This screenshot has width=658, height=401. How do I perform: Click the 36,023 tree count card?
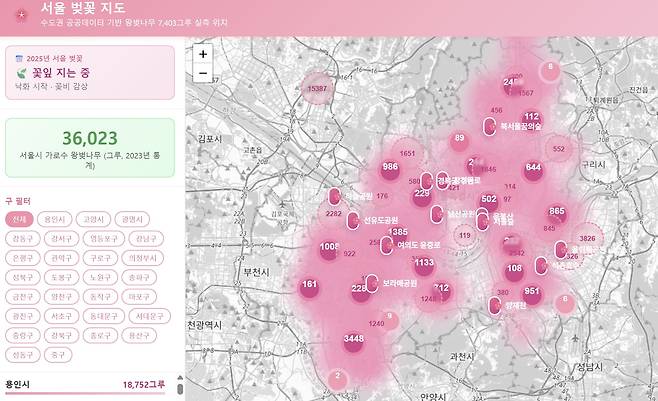point(90,148)
